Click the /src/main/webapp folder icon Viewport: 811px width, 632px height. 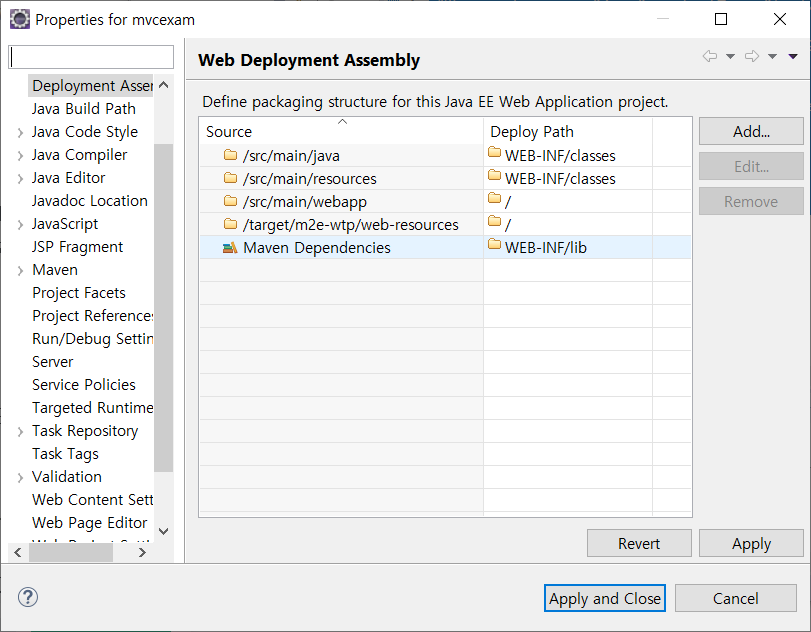231,201
